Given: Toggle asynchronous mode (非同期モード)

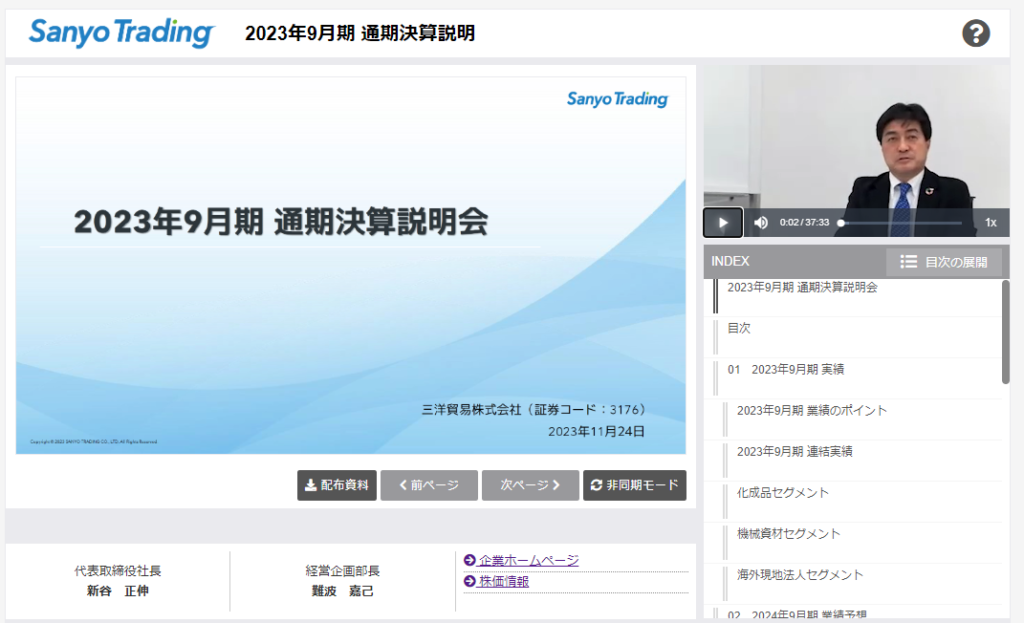Looking at the screenshot, I should [x=635, y=485].
